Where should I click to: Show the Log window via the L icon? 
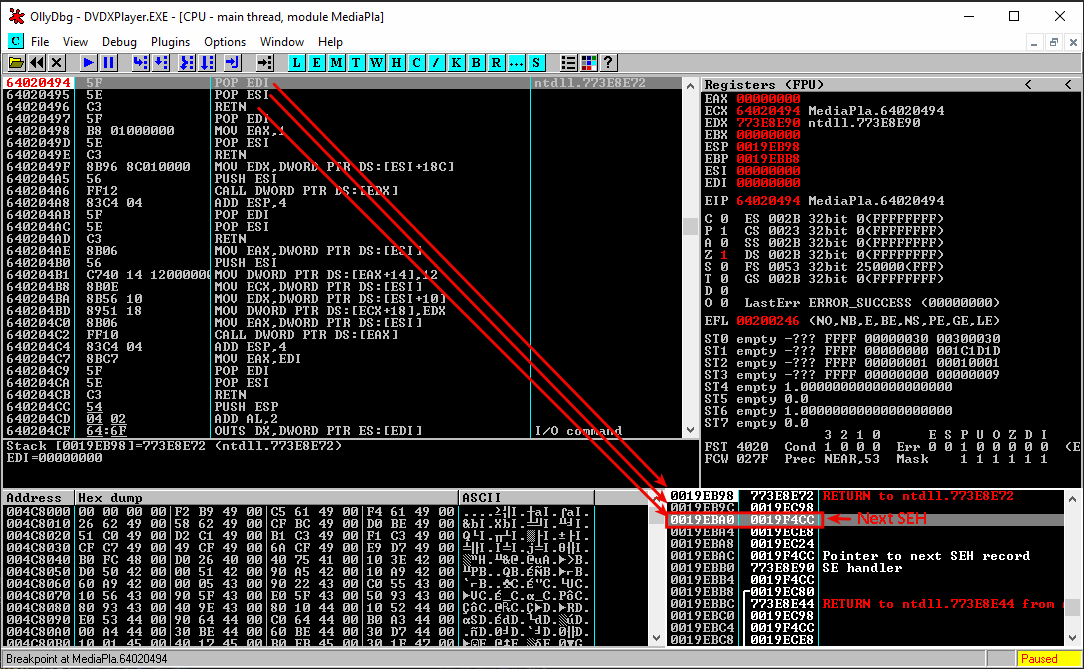click(x=297, y=63)
